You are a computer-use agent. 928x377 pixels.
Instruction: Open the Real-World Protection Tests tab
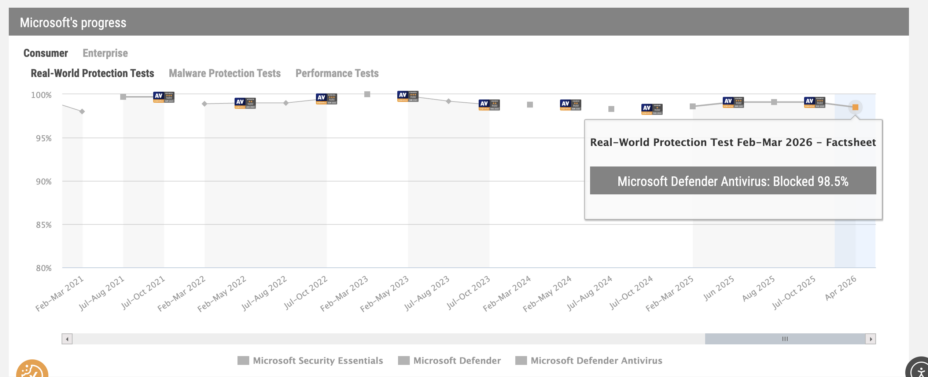92,73
